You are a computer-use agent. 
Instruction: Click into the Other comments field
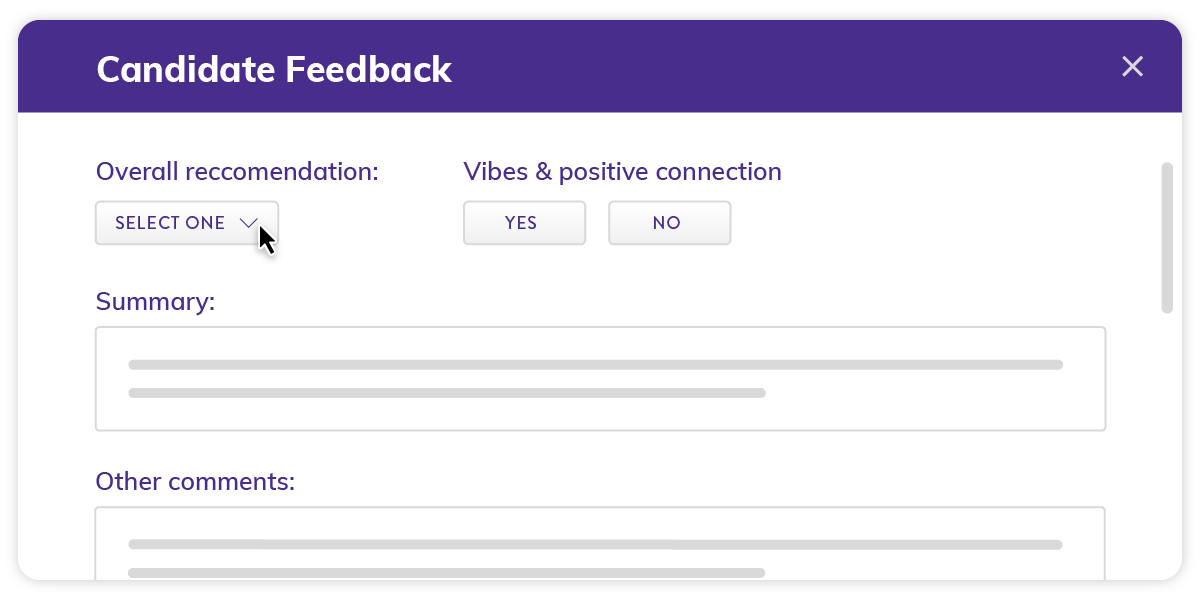(600, 545)
